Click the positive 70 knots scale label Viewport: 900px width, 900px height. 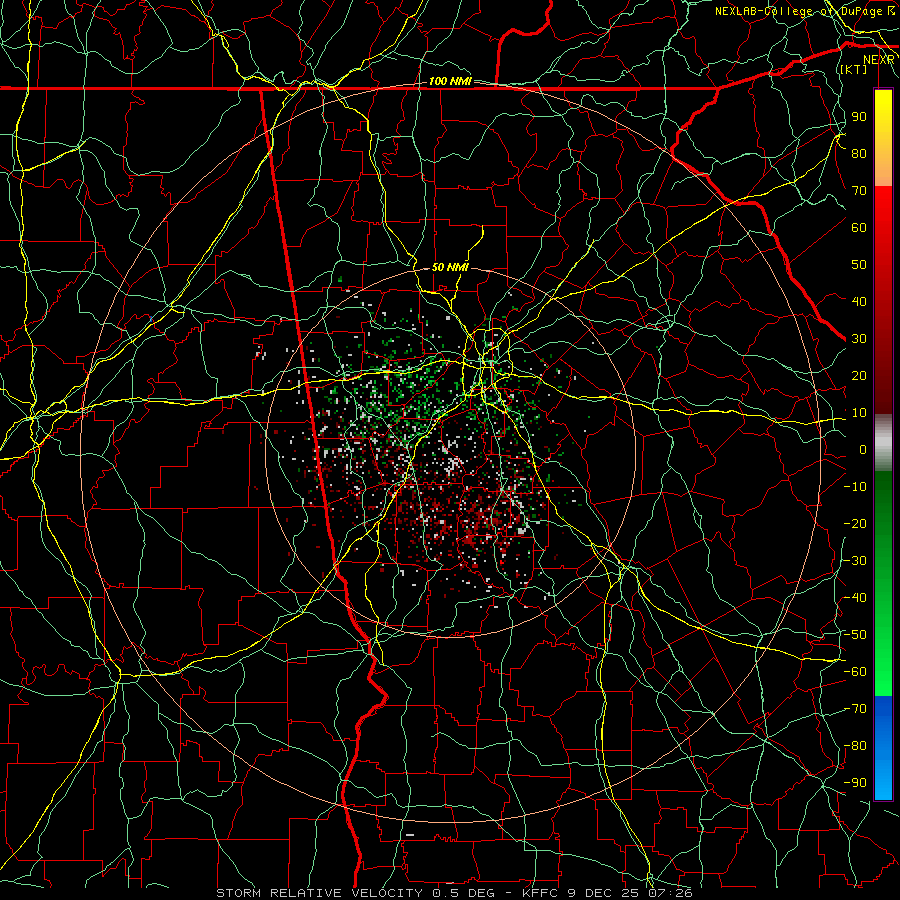click(859, 191)
